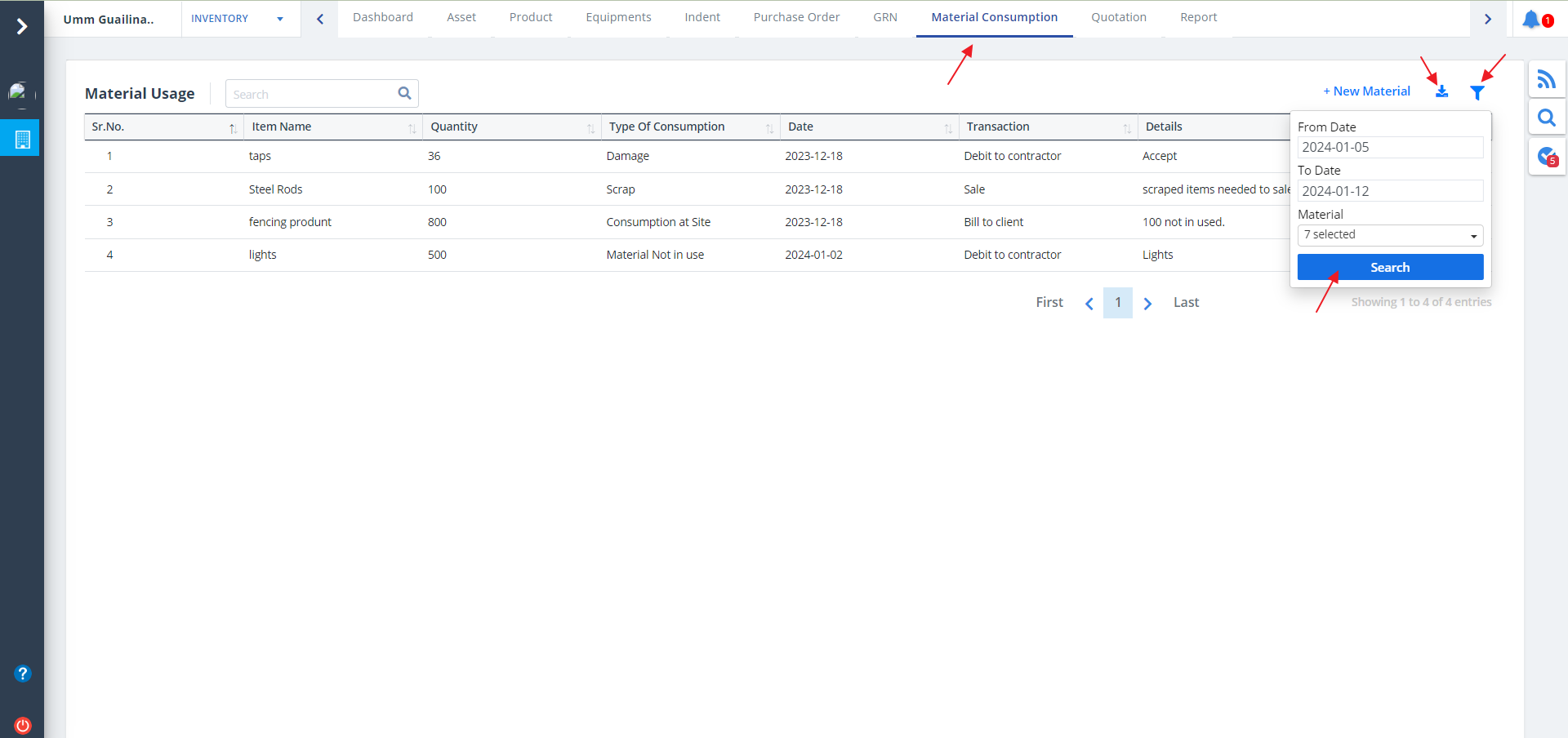Go to the Last page
1568x738 pixels.
click(x=1186, y=303)
